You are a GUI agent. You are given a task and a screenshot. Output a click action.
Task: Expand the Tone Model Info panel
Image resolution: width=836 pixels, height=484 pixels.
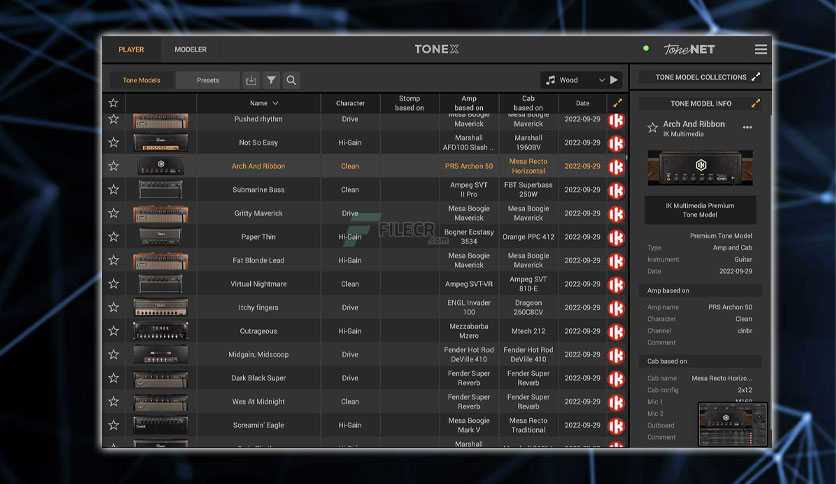[x=755, y=103]
